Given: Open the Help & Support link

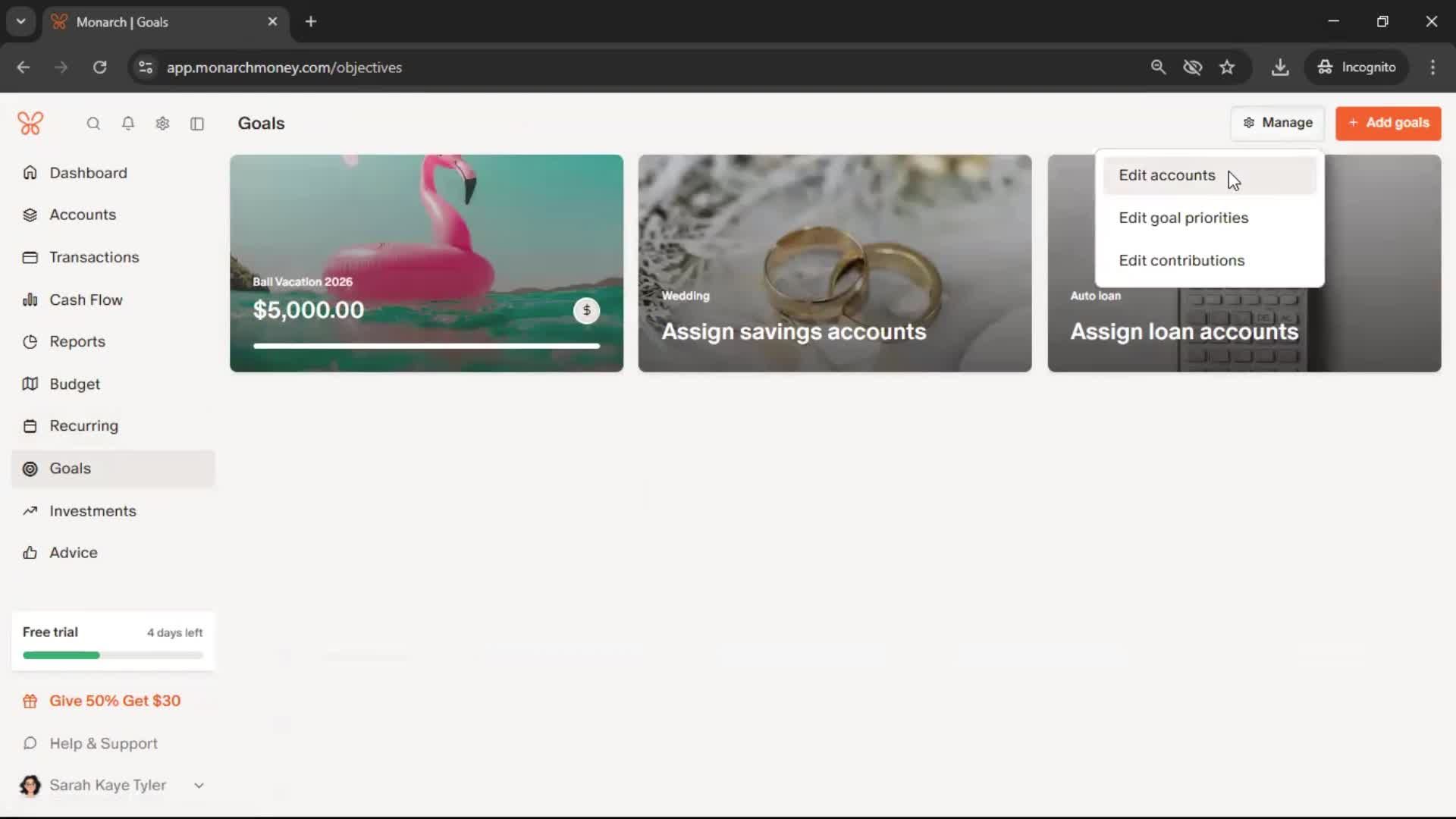Looking at the screenshot, I should (103, 744).
